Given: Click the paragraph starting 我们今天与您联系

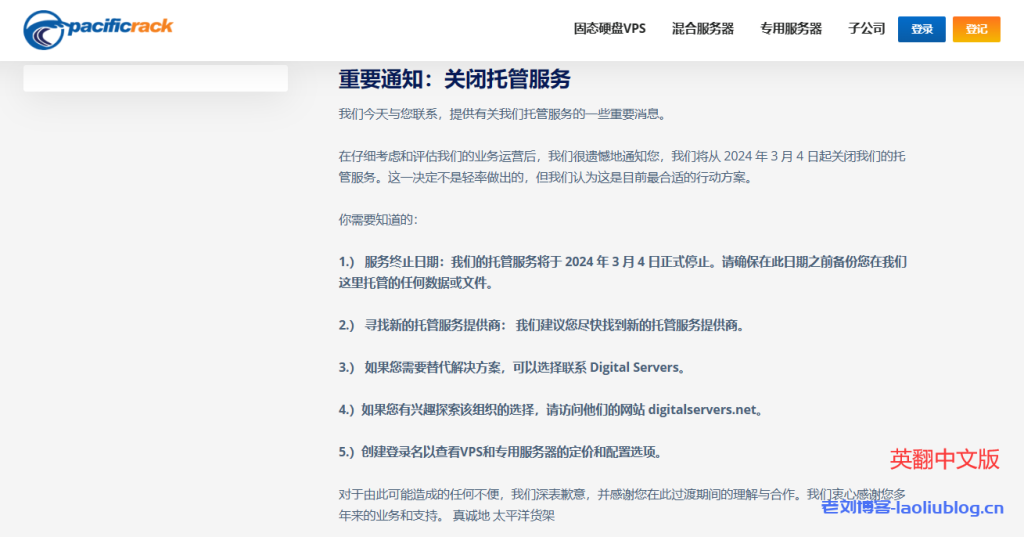Looking at the screenshot, I should pos(504,114).
